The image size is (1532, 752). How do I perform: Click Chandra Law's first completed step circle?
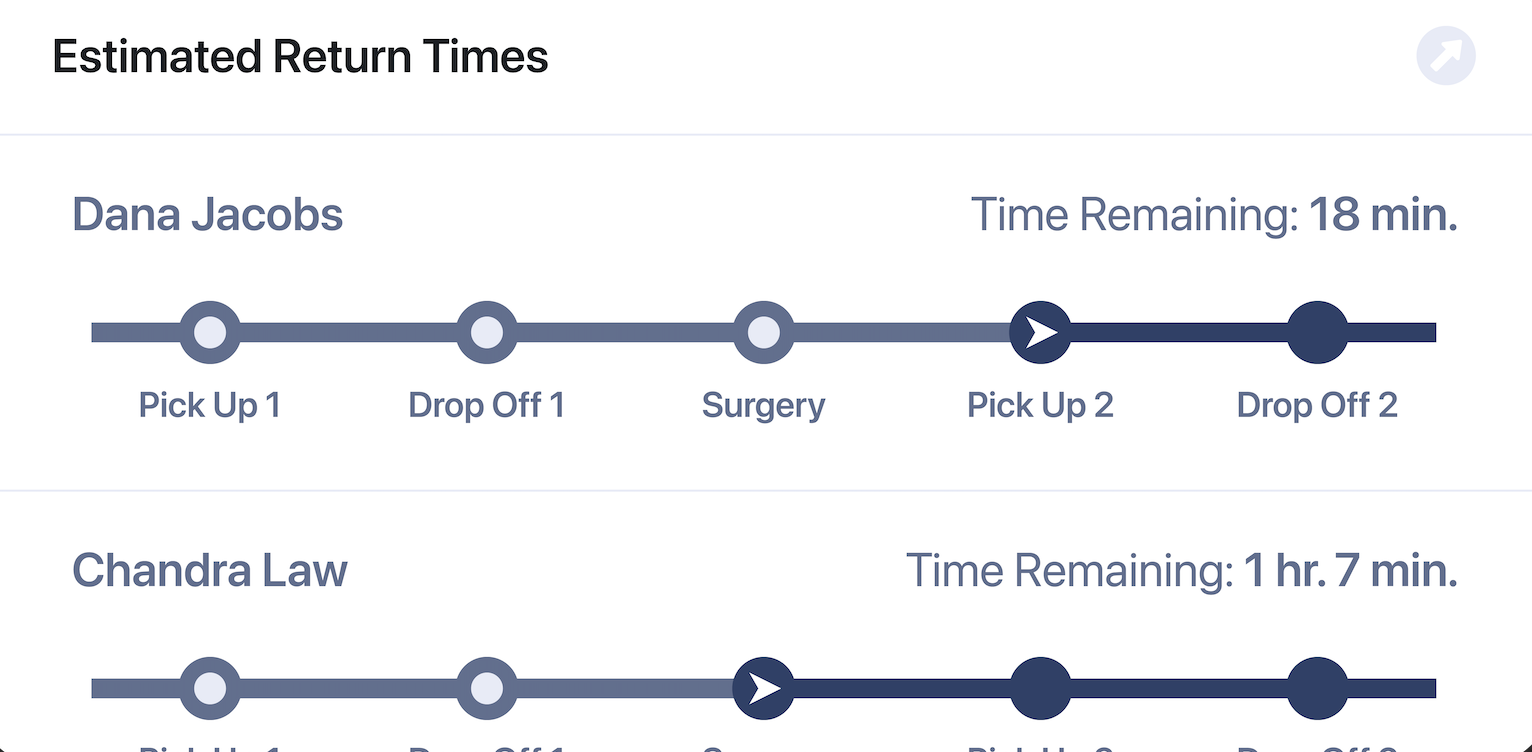210,688
